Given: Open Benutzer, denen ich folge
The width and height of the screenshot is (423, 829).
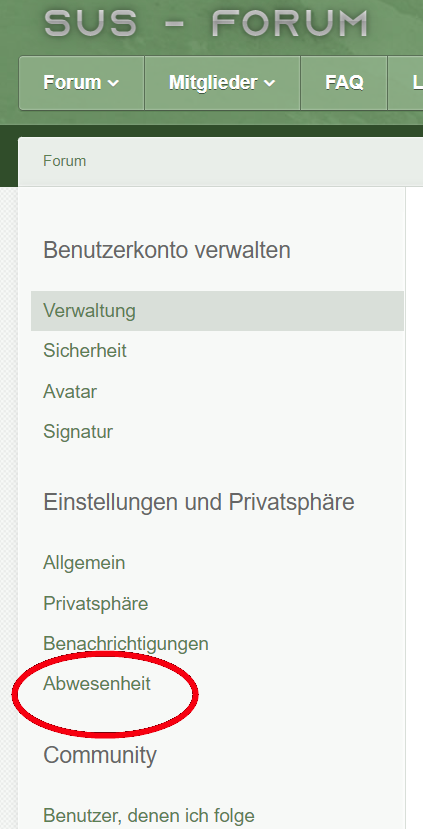Looking at the screenshot, I should (149, 815).
